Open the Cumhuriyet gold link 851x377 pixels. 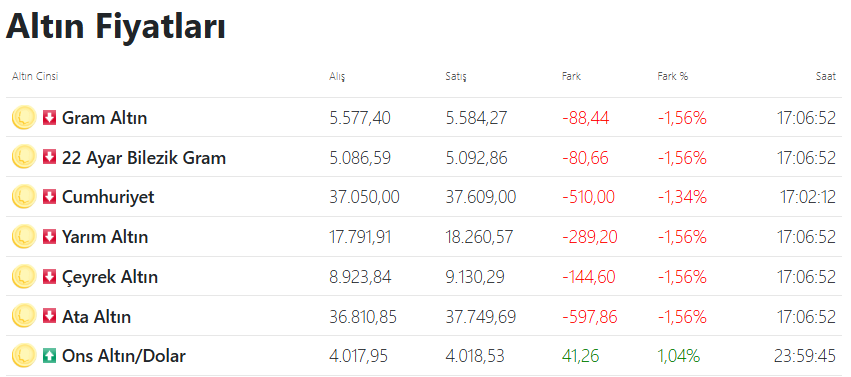(x=108, y=197)
